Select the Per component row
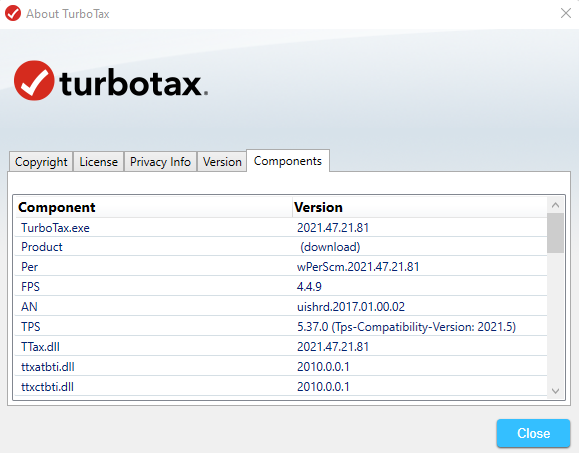This screenshot has width=579, height=453. [281, 267]
